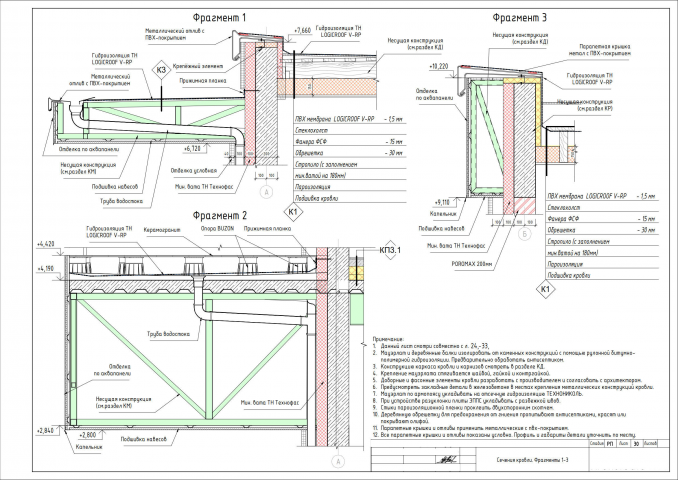
Task: Click the "К1" diamond below Fragment 1 table
Action: coord(293,212)
